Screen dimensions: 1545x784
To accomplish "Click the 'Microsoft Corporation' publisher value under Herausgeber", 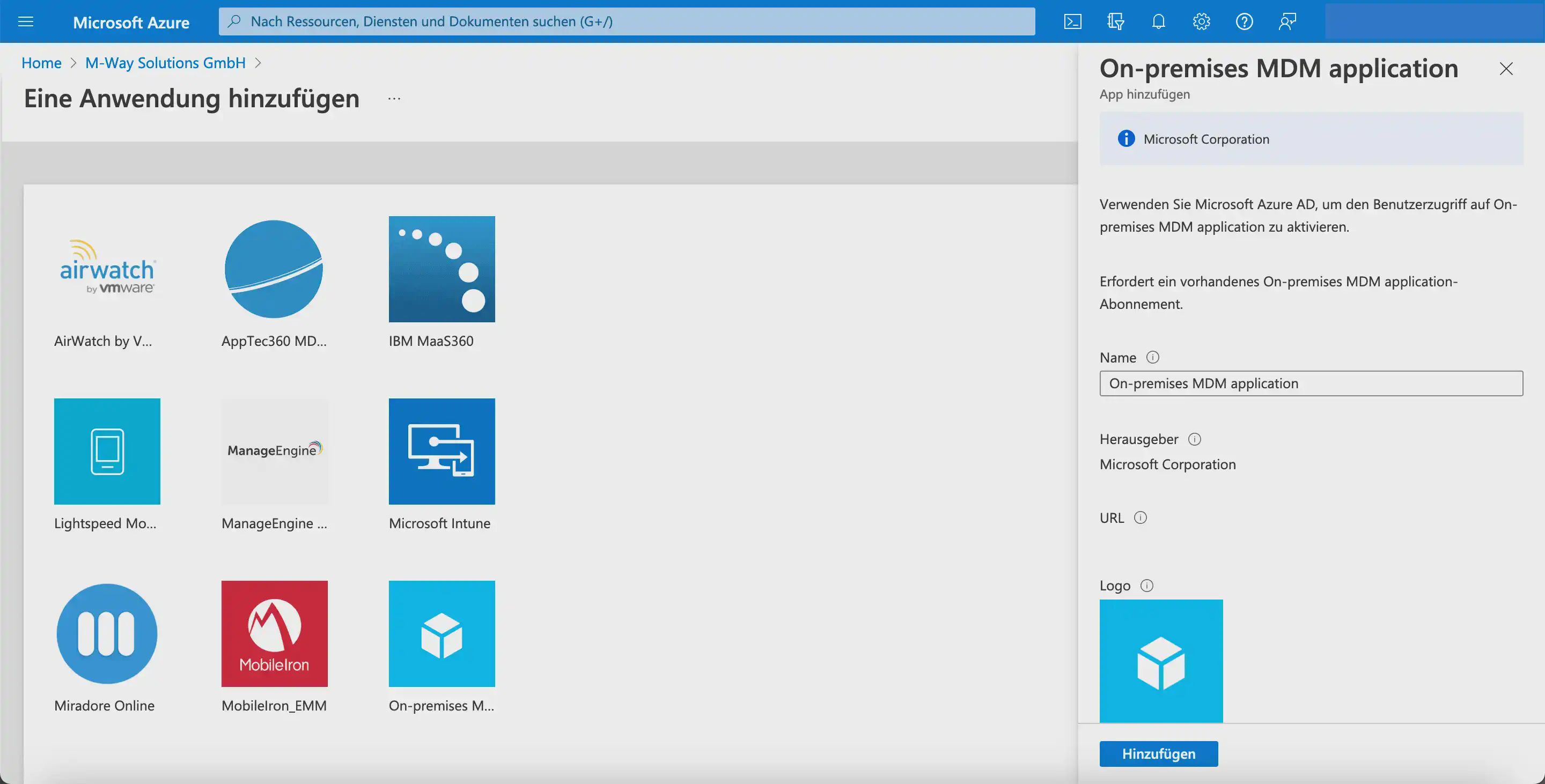I will pyautogui.click(x=1168, y=464).
